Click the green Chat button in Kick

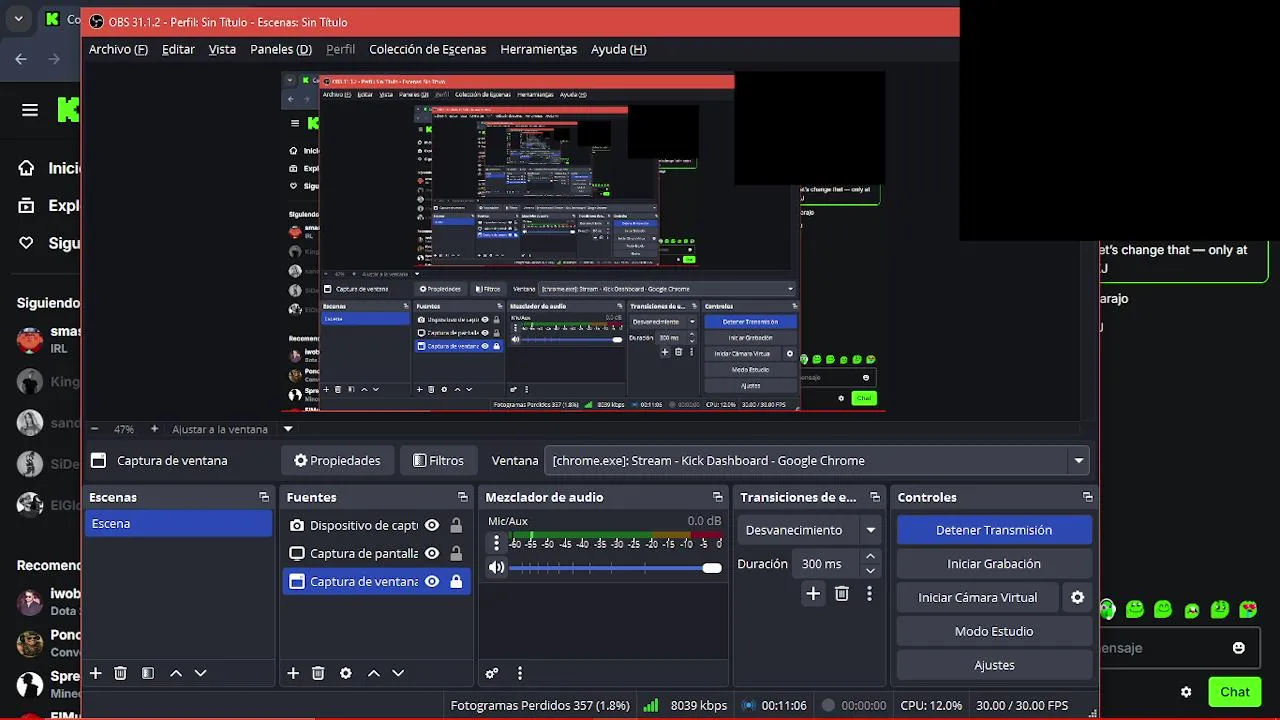(x=1235, y=692)
